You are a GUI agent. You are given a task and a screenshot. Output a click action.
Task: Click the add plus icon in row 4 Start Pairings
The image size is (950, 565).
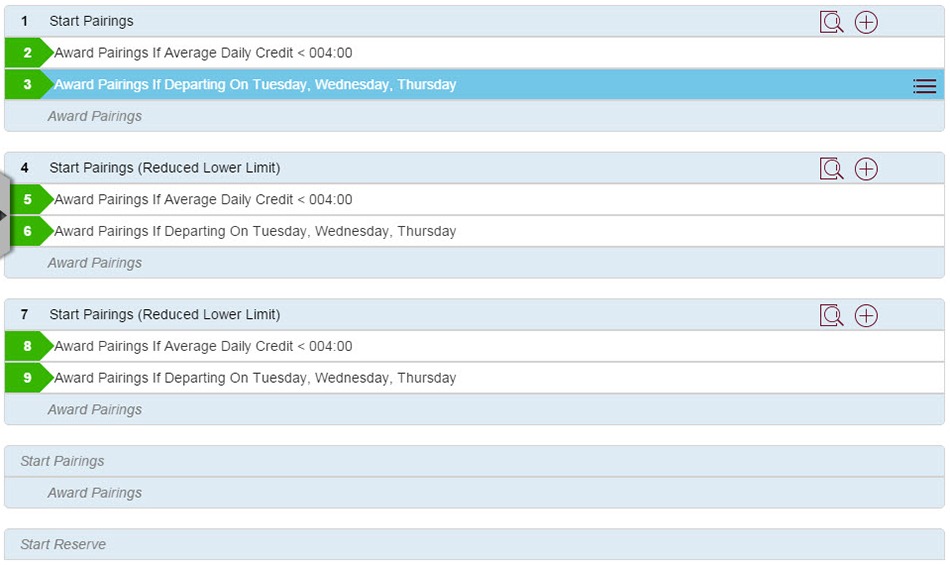pyautogui.click(x=866, y=169)
